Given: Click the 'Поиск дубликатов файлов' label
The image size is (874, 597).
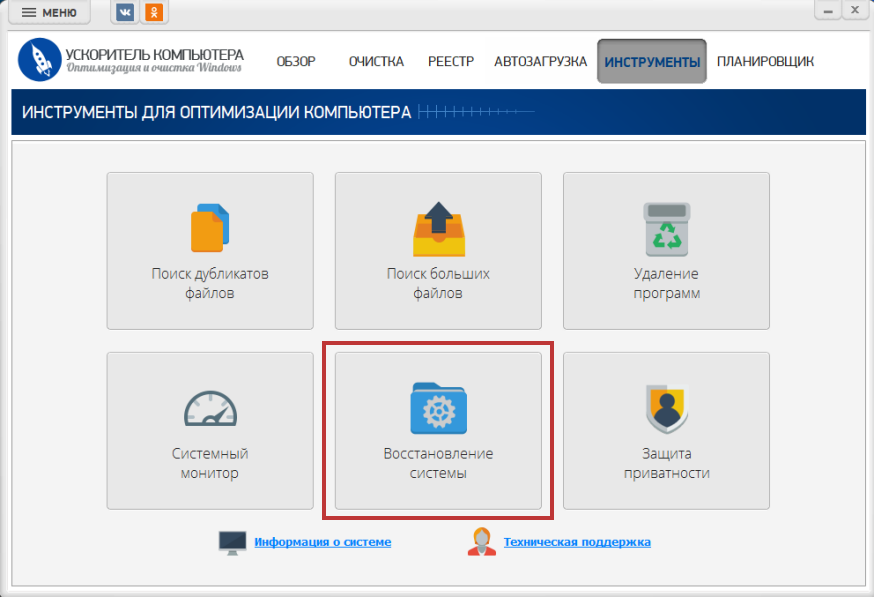Looking at the screenshot, I should tap(210, 283).
